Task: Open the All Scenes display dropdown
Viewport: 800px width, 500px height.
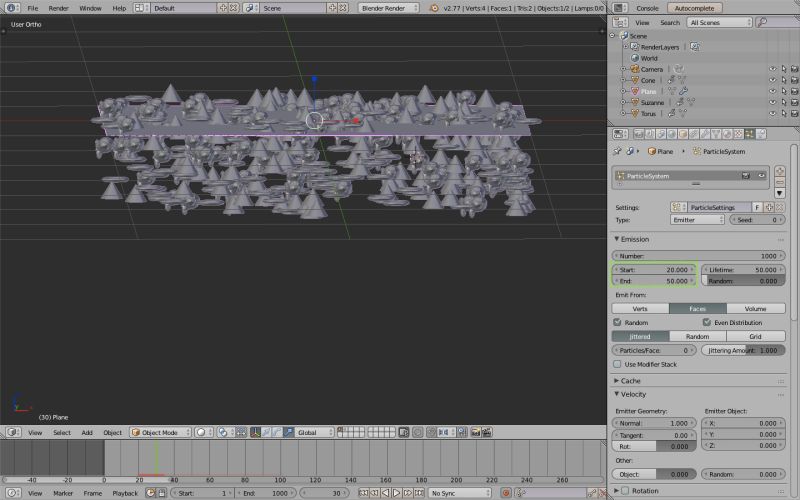Action: [x=719, y=22]
